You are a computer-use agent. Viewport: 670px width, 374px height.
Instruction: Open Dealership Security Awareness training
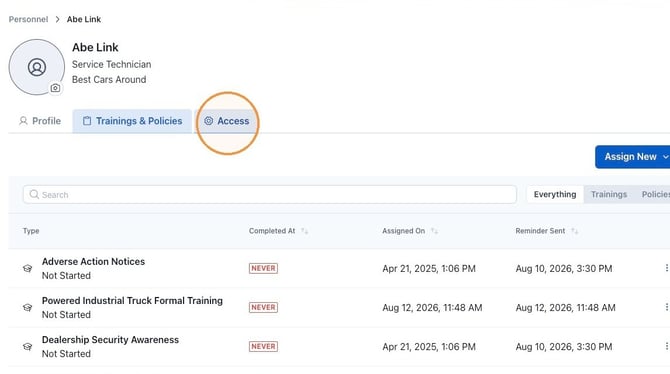(x=110, y=340)
